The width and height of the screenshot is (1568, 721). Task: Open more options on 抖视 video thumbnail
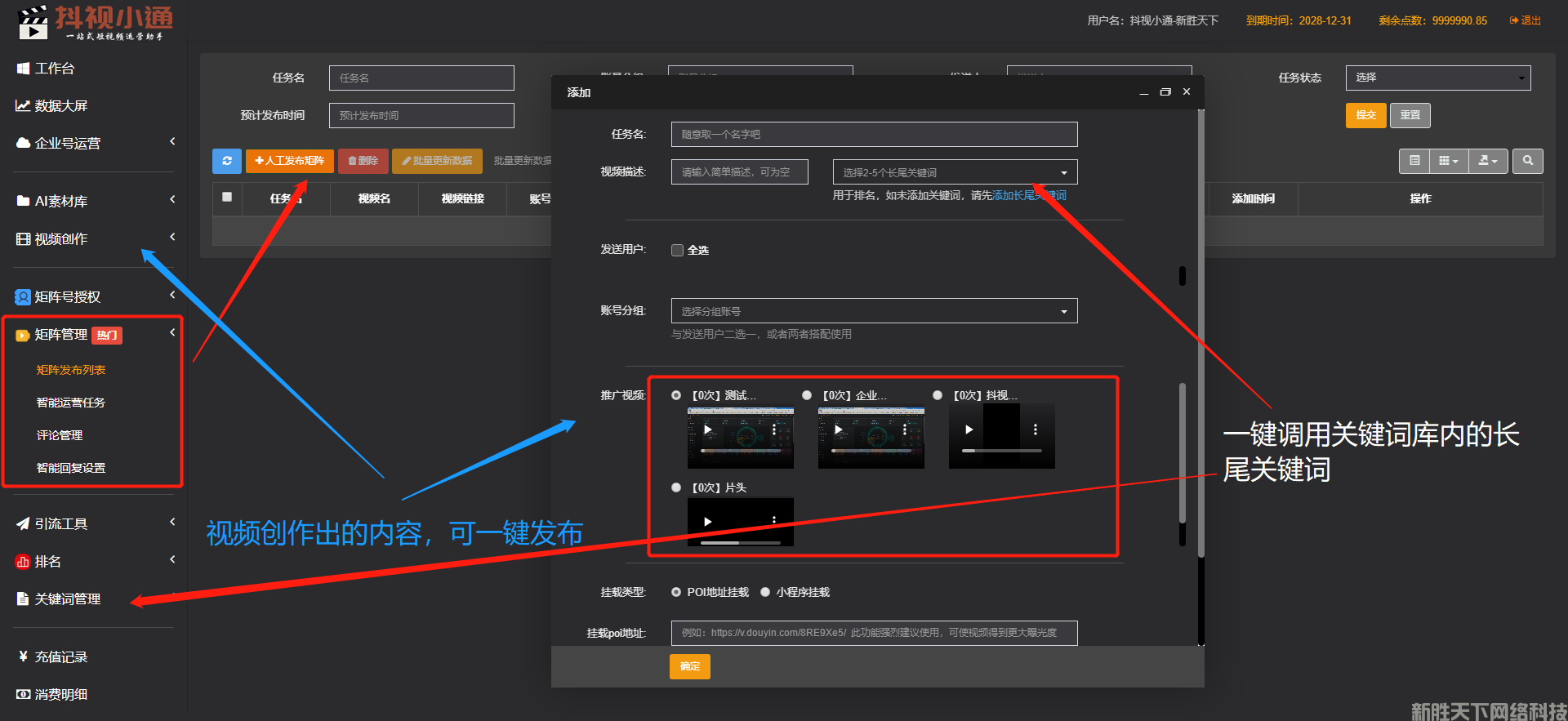[1035, 429]
